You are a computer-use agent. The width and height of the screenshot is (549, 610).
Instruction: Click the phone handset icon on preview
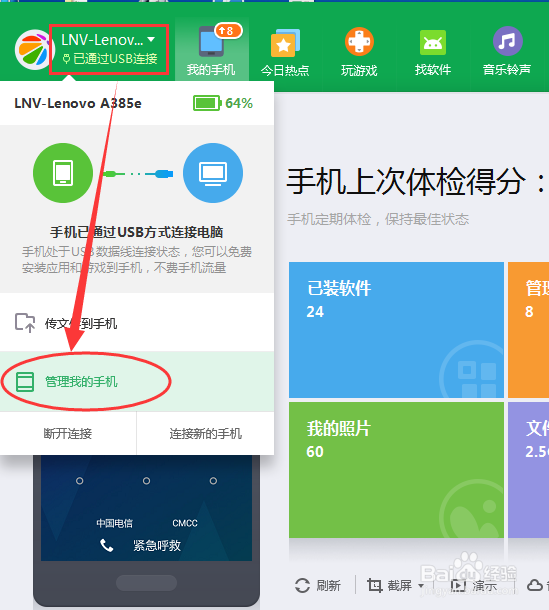pos(107,545)
